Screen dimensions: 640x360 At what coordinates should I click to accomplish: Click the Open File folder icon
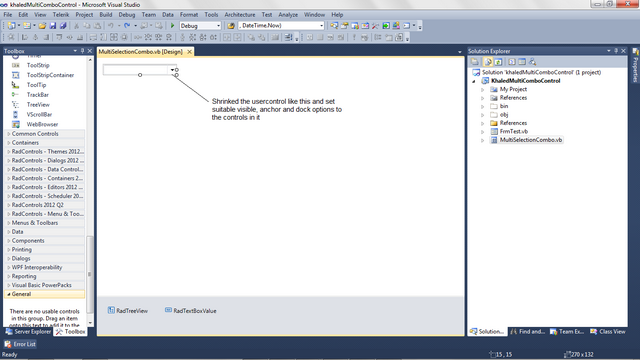[42, 26]
